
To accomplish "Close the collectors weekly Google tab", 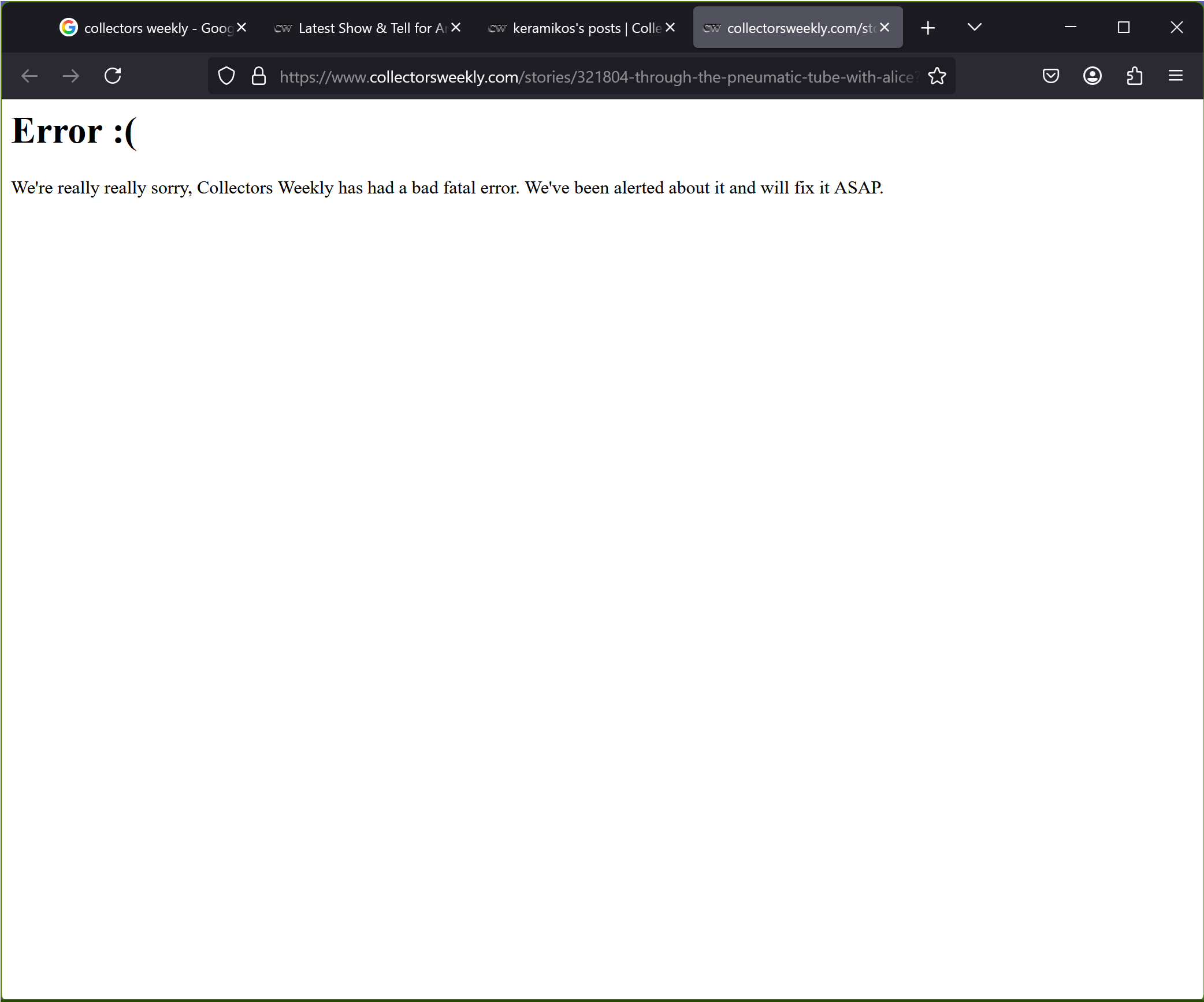I will point(241,28).
